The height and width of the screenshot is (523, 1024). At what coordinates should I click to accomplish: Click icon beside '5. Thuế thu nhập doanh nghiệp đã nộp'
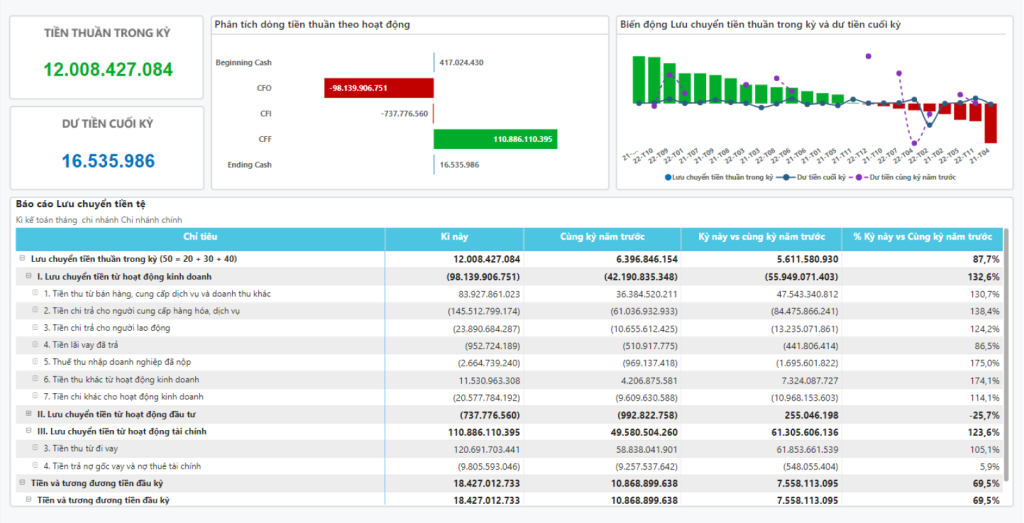[x=35, y=362]
